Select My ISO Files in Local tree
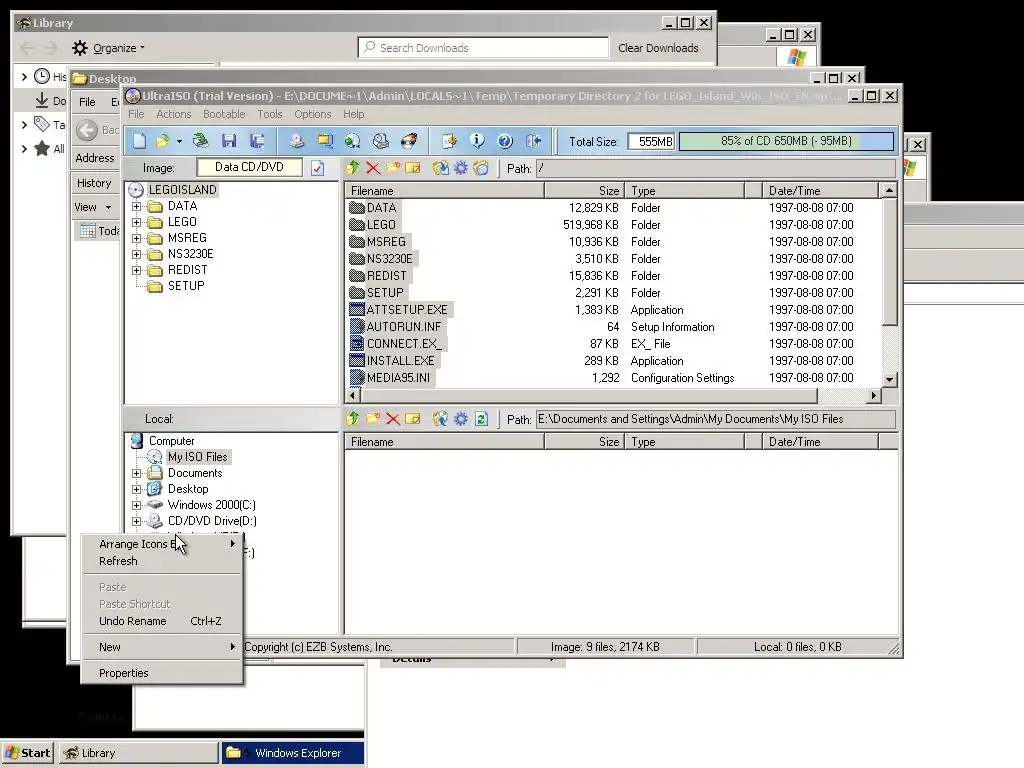The height and width of the screenshot is (768, 1024). click(x=197, y=457)
